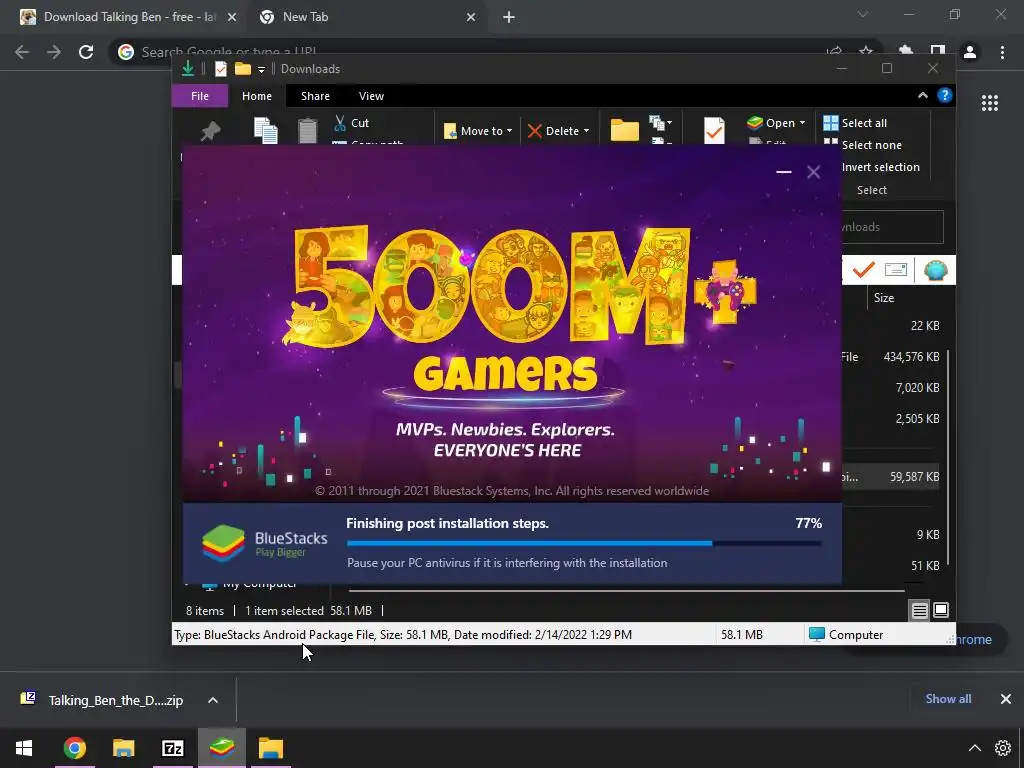The height and width of the screenshot is (768, 1024).
Task: Click the Explorer search Downloads field
Action: 892,227
